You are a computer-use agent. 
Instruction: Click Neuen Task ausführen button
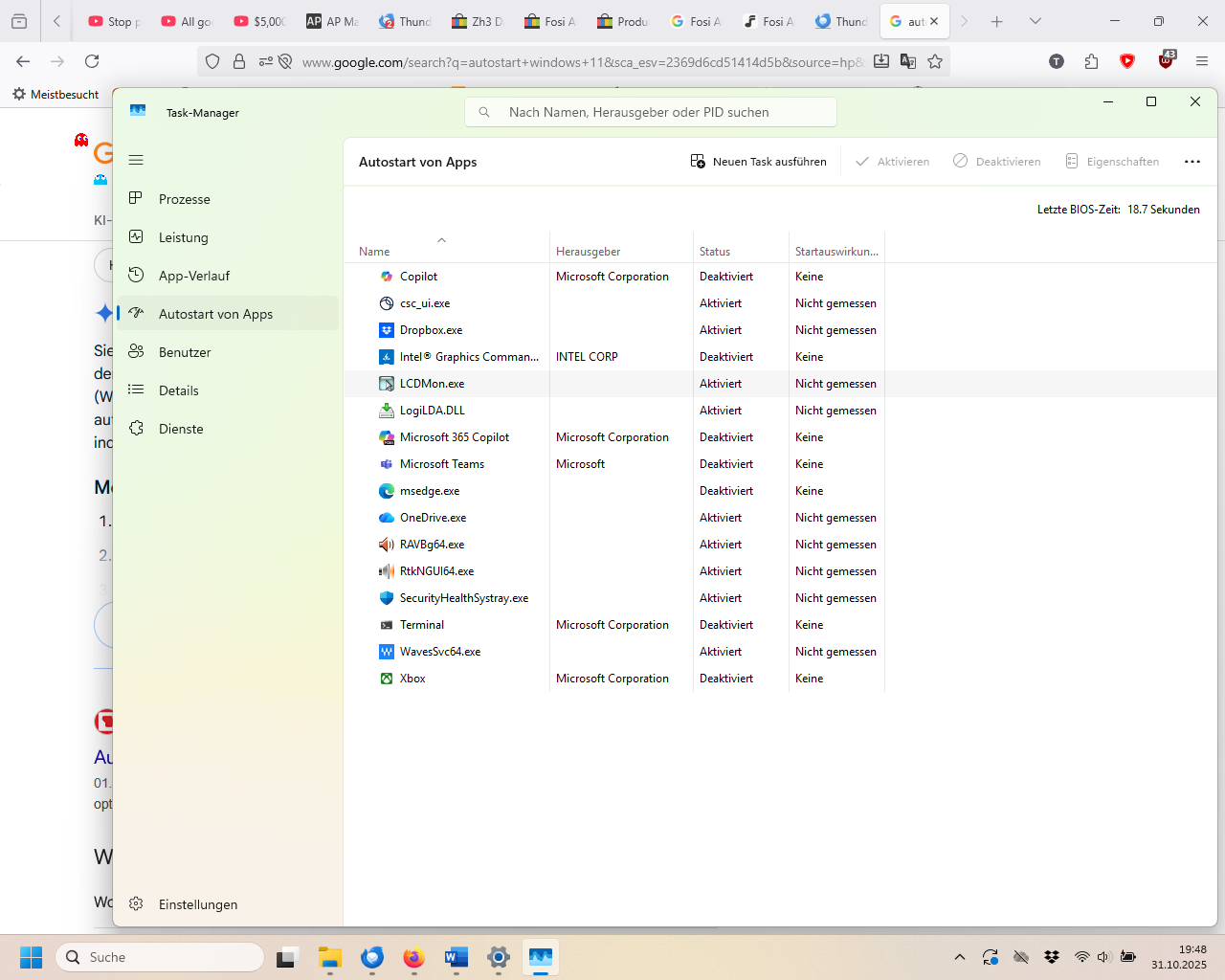point(759,162)
